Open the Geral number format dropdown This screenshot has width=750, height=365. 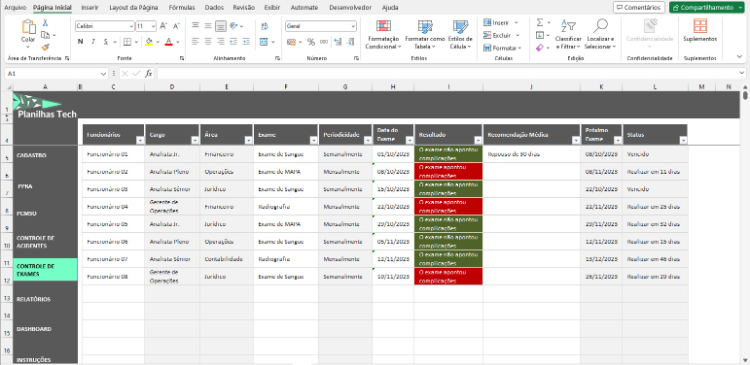click(353, 26)
